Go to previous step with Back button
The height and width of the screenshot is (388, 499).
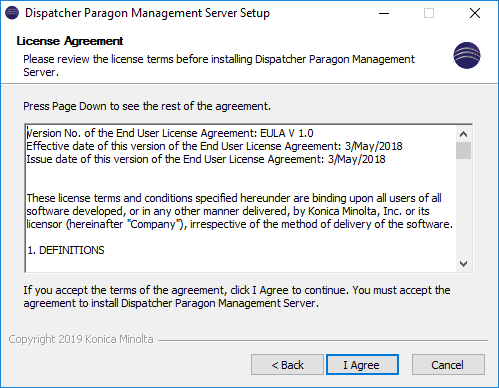click(287, 365)
